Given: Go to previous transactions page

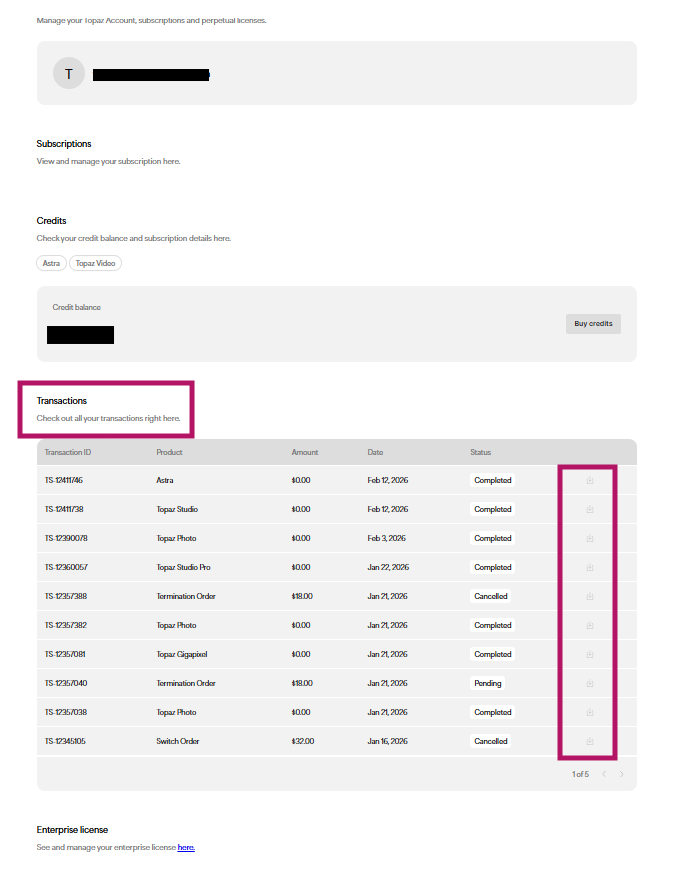Looking at the screenshot, I should coord(604,774).
